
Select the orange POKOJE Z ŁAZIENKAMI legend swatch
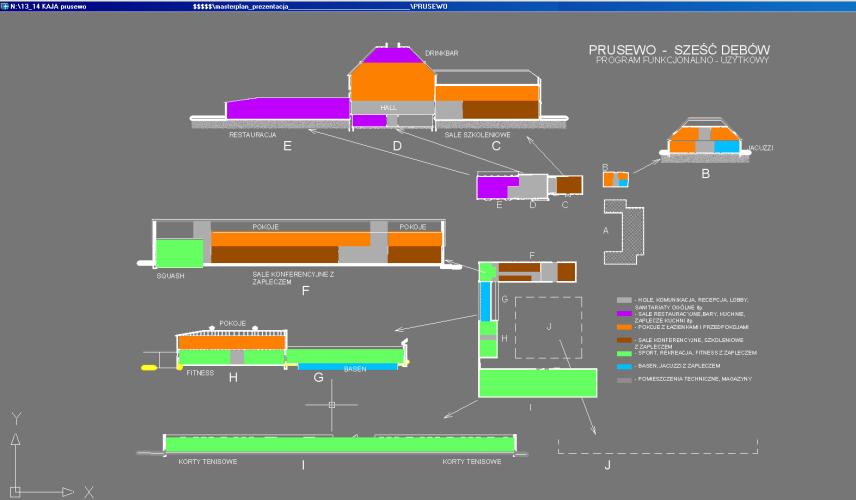[x=624, y=327]
